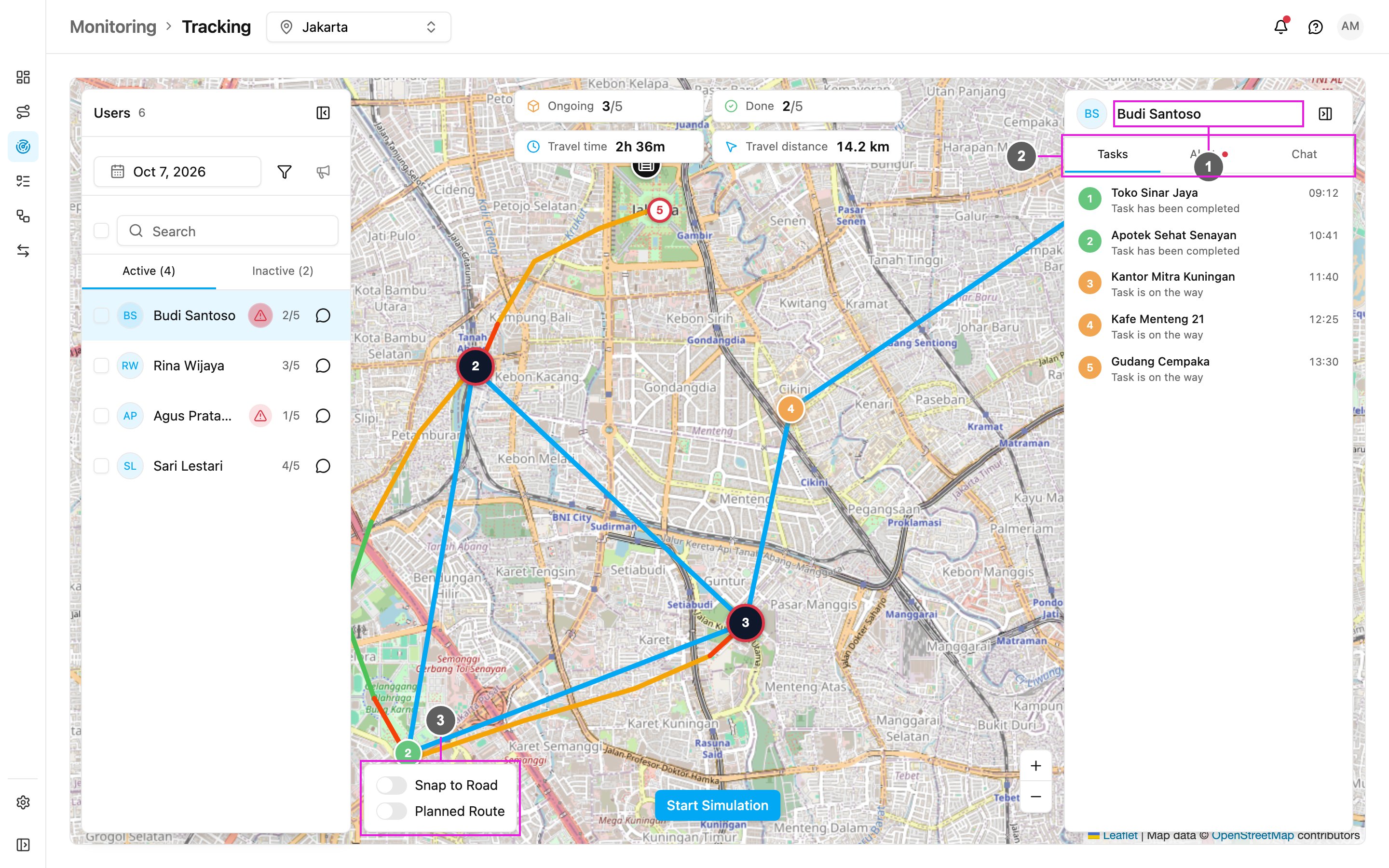Check the Sari Lestari checkbox
1389x868 pixels.
click(x=102, y=465)
